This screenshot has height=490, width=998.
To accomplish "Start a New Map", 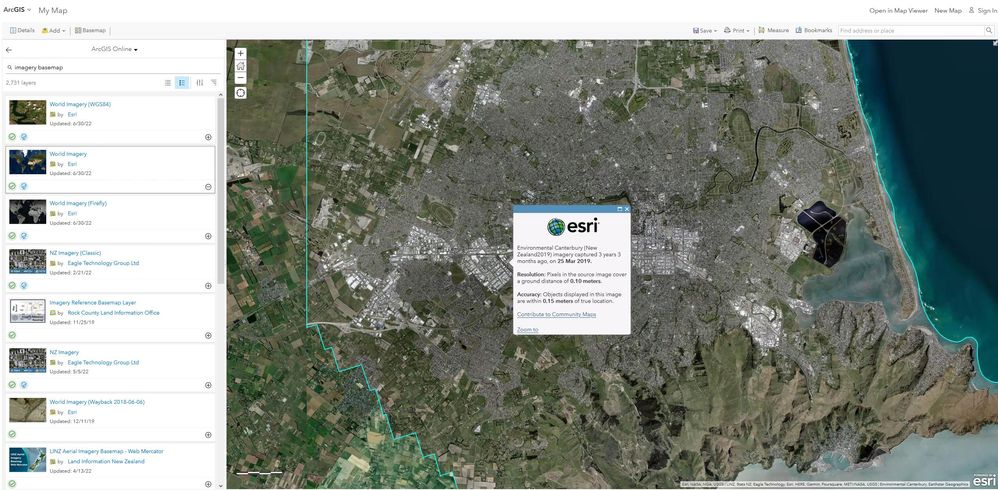I will (x=948, y=11).
